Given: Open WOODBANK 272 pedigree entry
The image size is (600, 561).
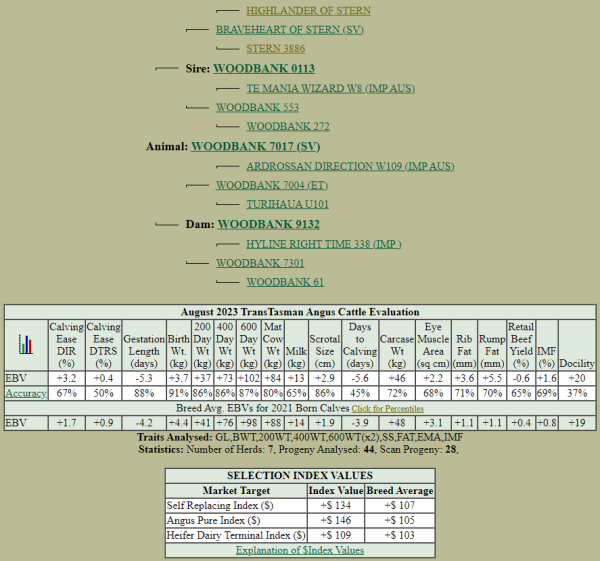Looking at the screenshot, I should 288,127.
